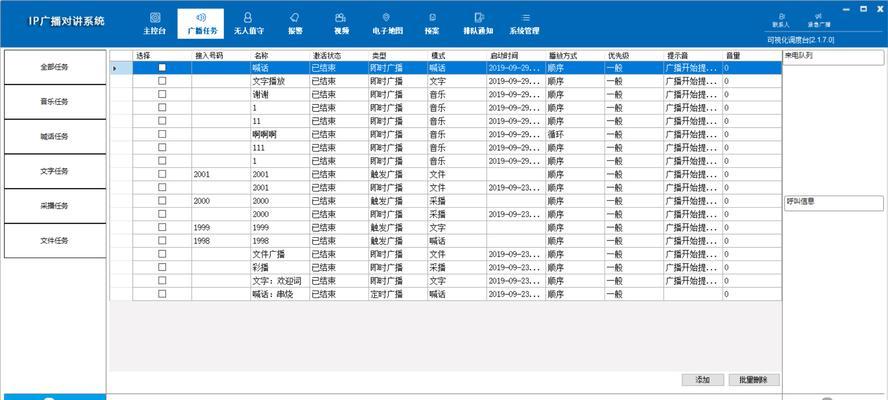888x400 pixels.
Task: Click the IP广播对讲系统 title
Action: [x=66, y=22]
